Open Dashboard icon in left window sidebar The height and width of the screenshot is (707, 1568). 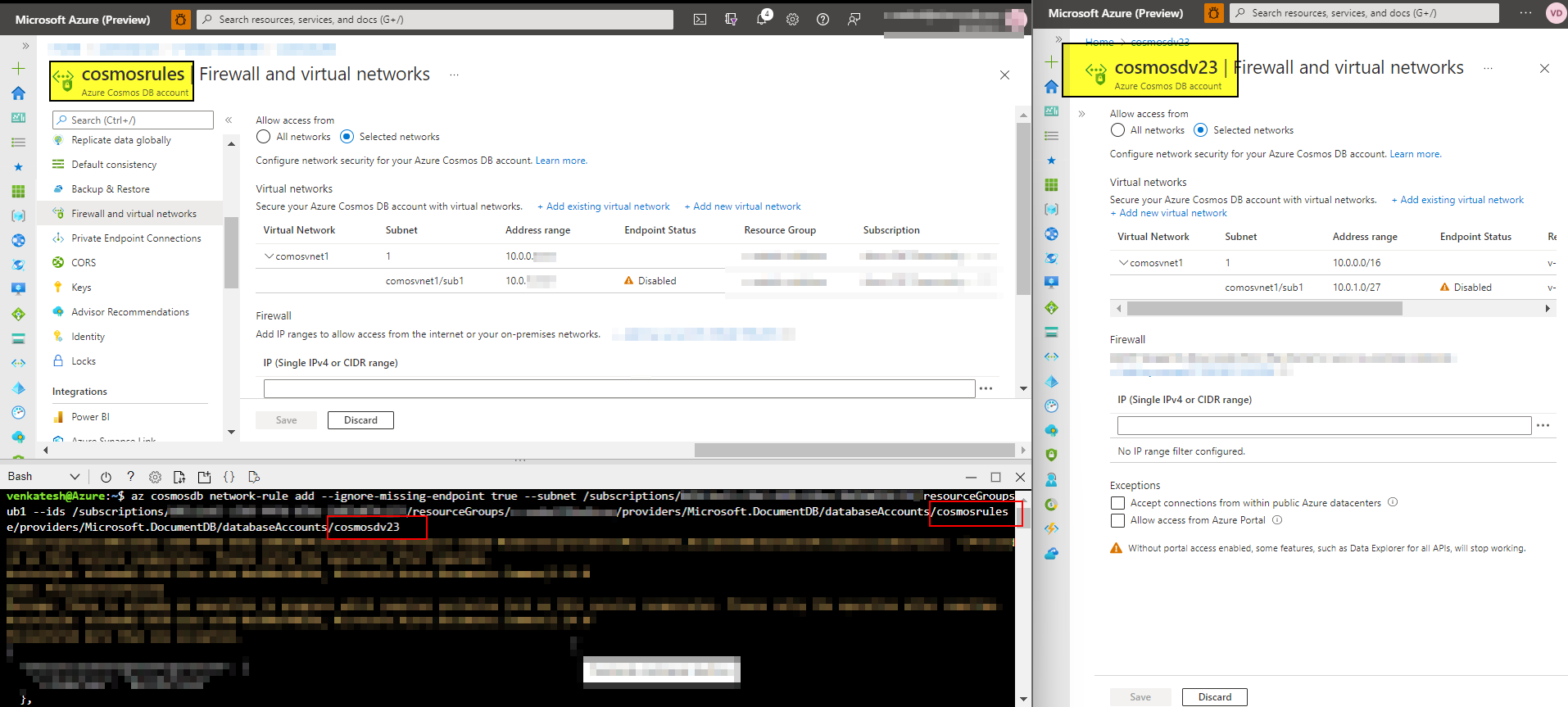point(18,118)
